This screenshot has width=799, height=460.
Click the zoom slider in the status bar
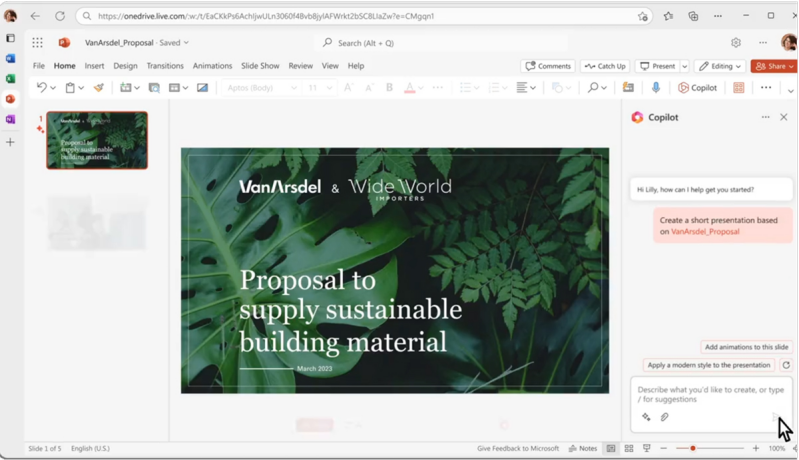(x=693, y=449)
